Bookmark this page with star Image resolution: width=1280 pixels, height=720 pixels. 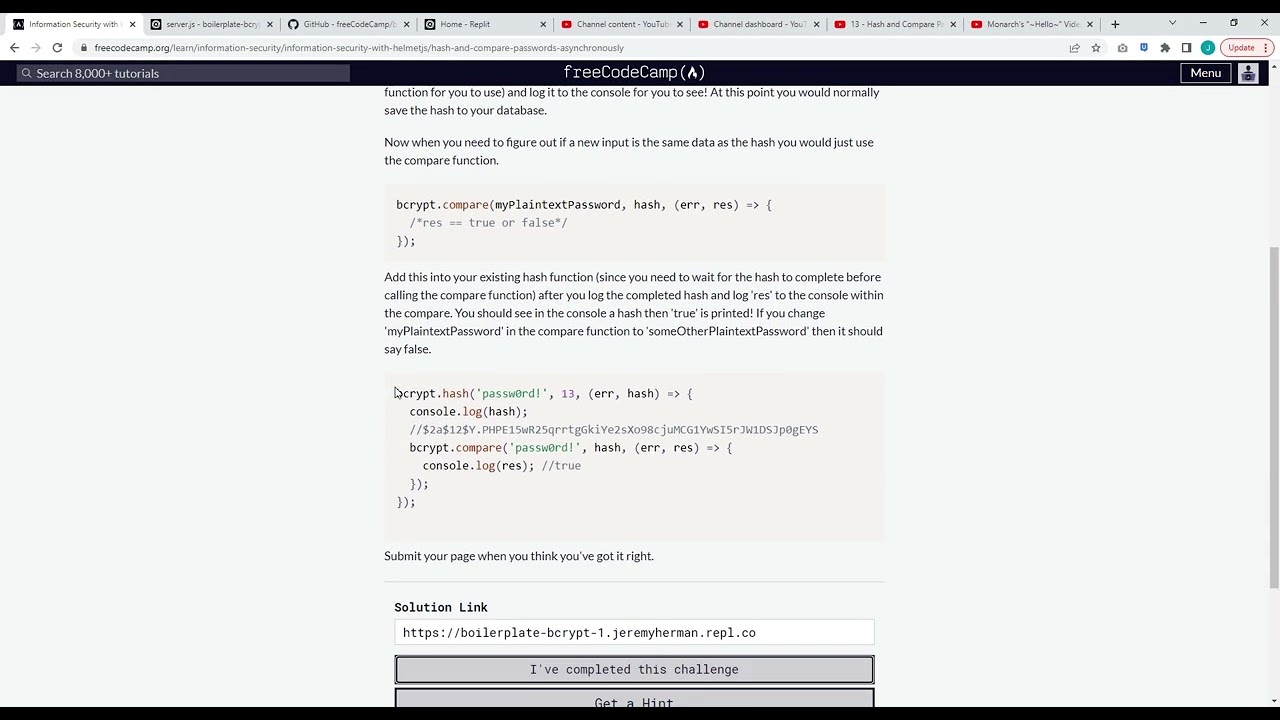(x=1096, y=48)
